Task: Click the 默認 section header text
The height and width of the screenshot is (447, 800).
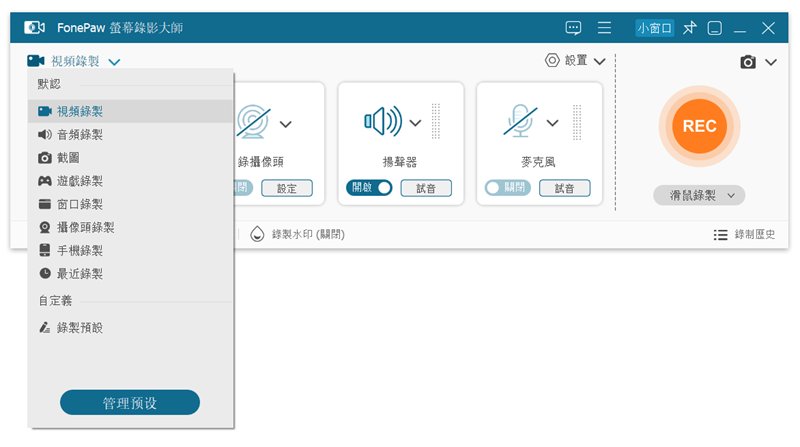Action: 49,84
